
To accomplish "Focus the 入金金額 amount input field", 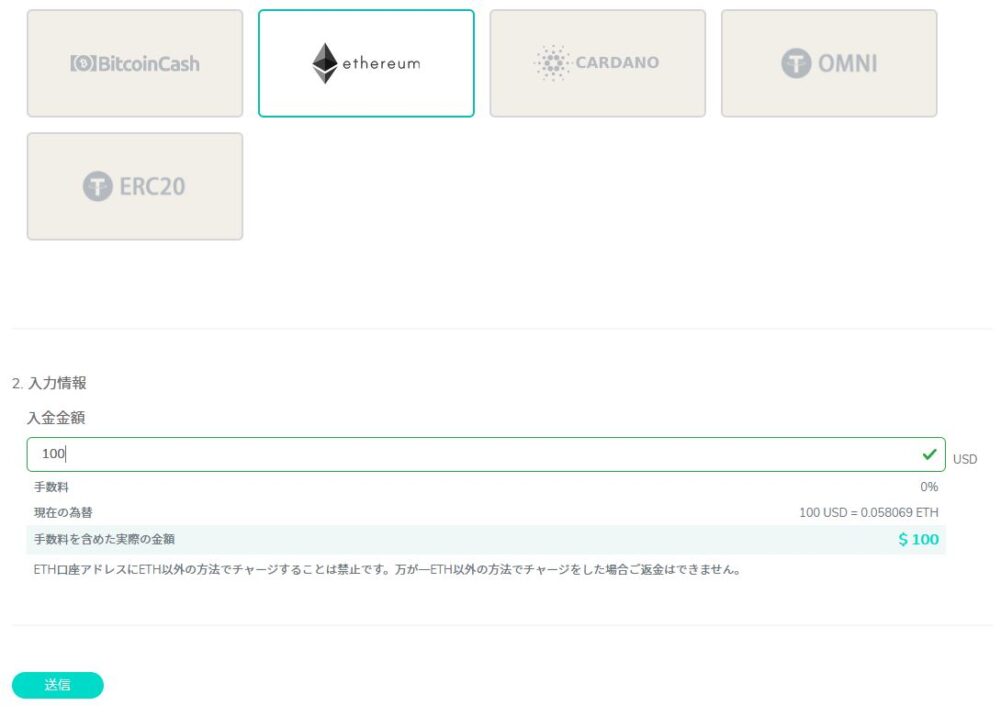I will coord(486,454).
